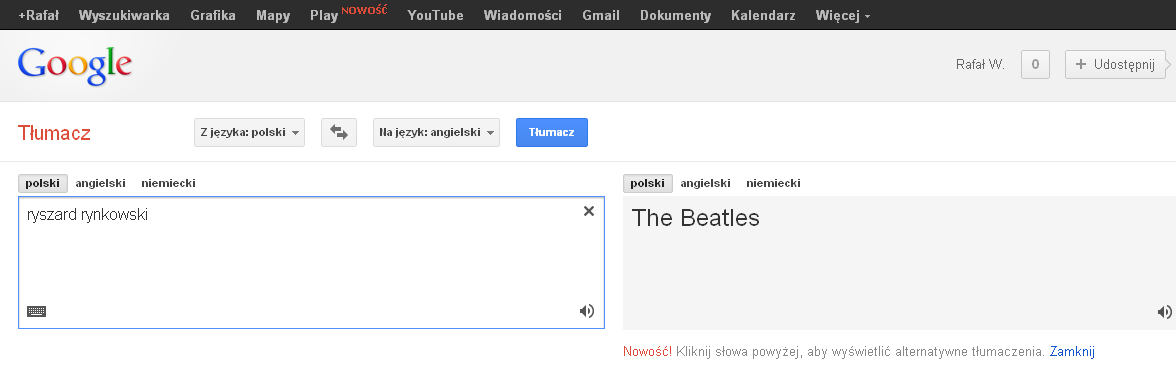1176x390 pixels.
Task: Open notifications counter showing 0
Action: click(x=1035, y=64)
